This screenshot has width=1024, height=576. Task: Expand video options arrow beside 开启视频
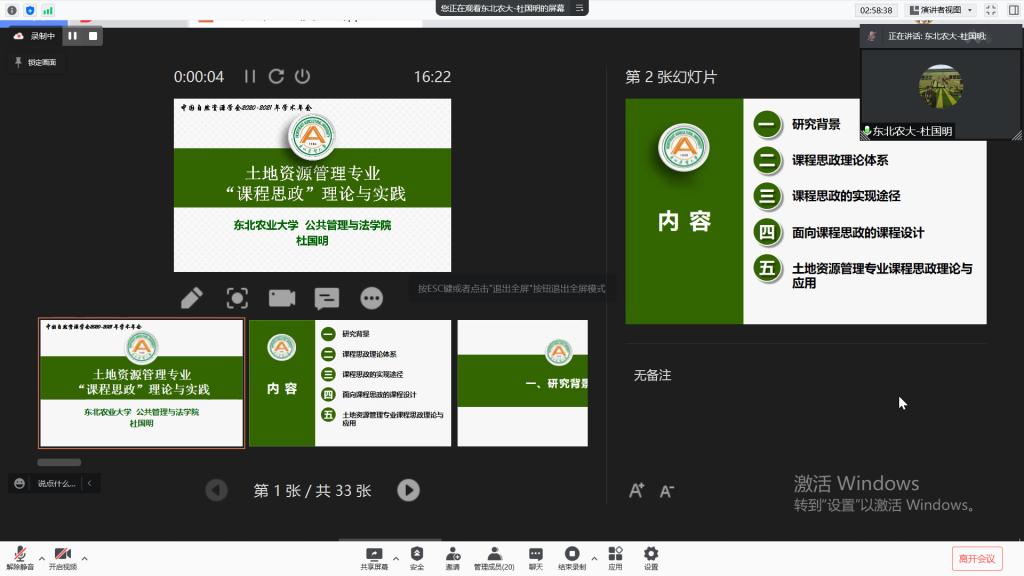(x=84, y=557)
